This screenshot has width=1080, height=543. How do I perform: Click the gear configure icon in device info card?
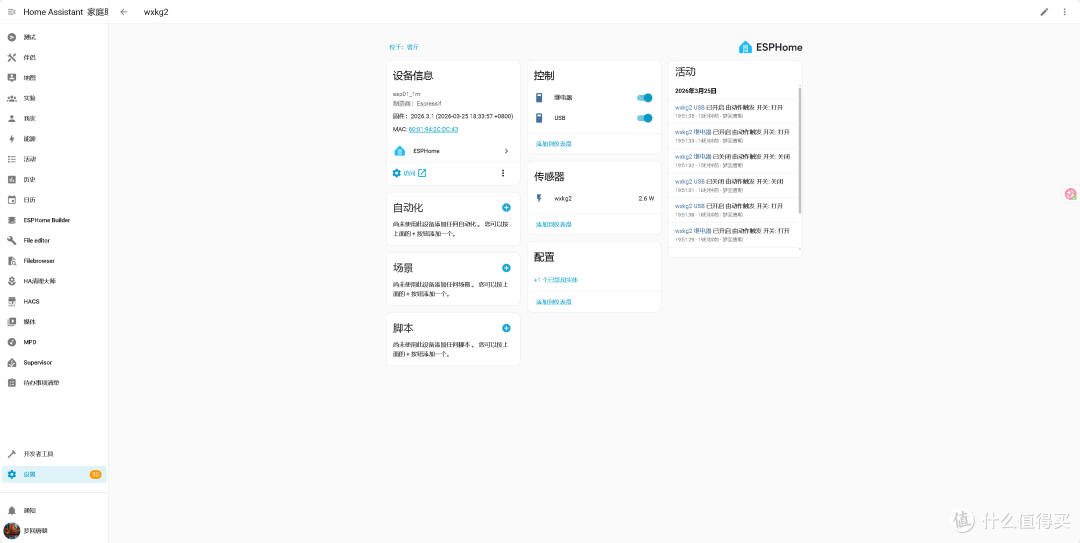397,173
